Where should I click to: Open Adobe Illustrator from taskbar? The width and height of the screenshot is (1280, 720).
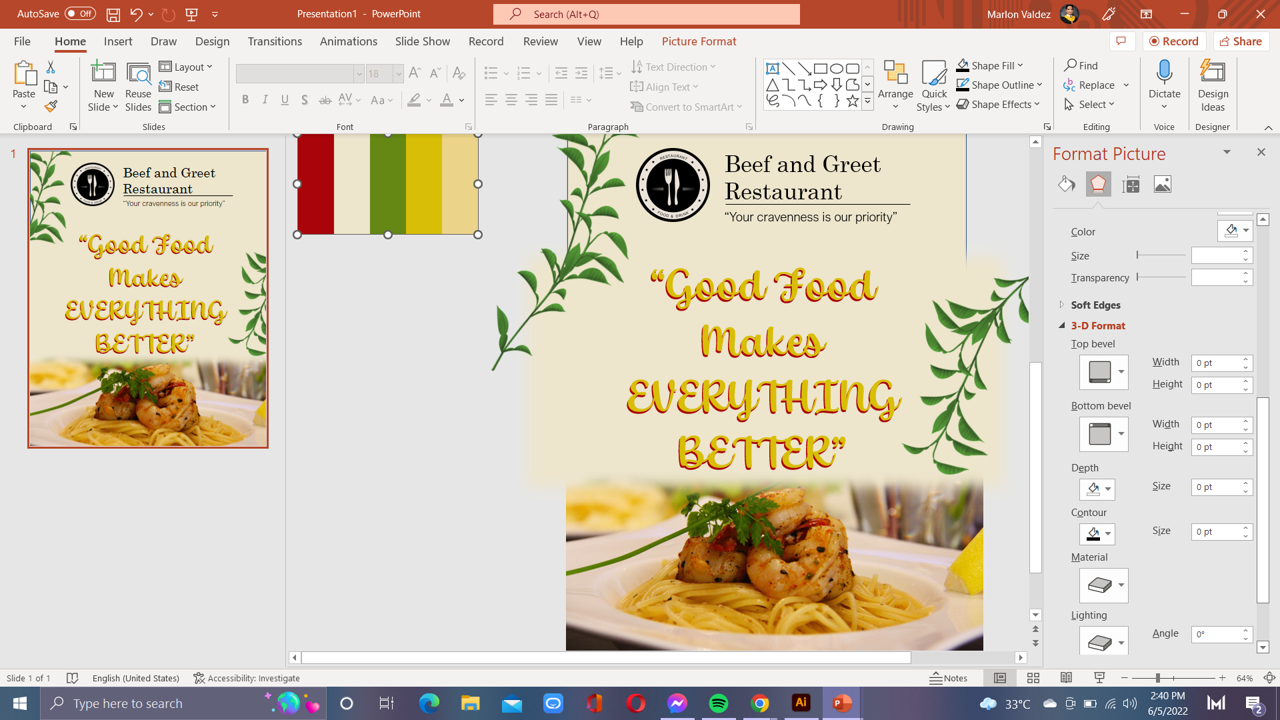tap(800, 703)
